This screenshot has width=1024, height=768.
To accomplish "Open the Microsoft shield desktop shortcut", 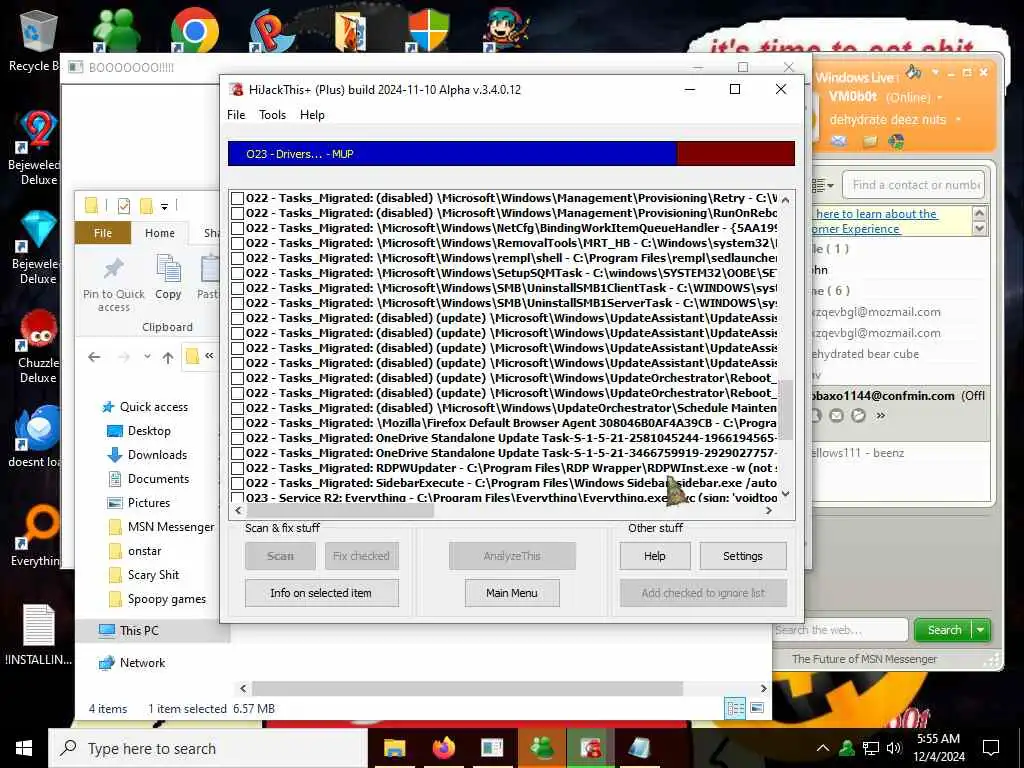I will 428,29.
